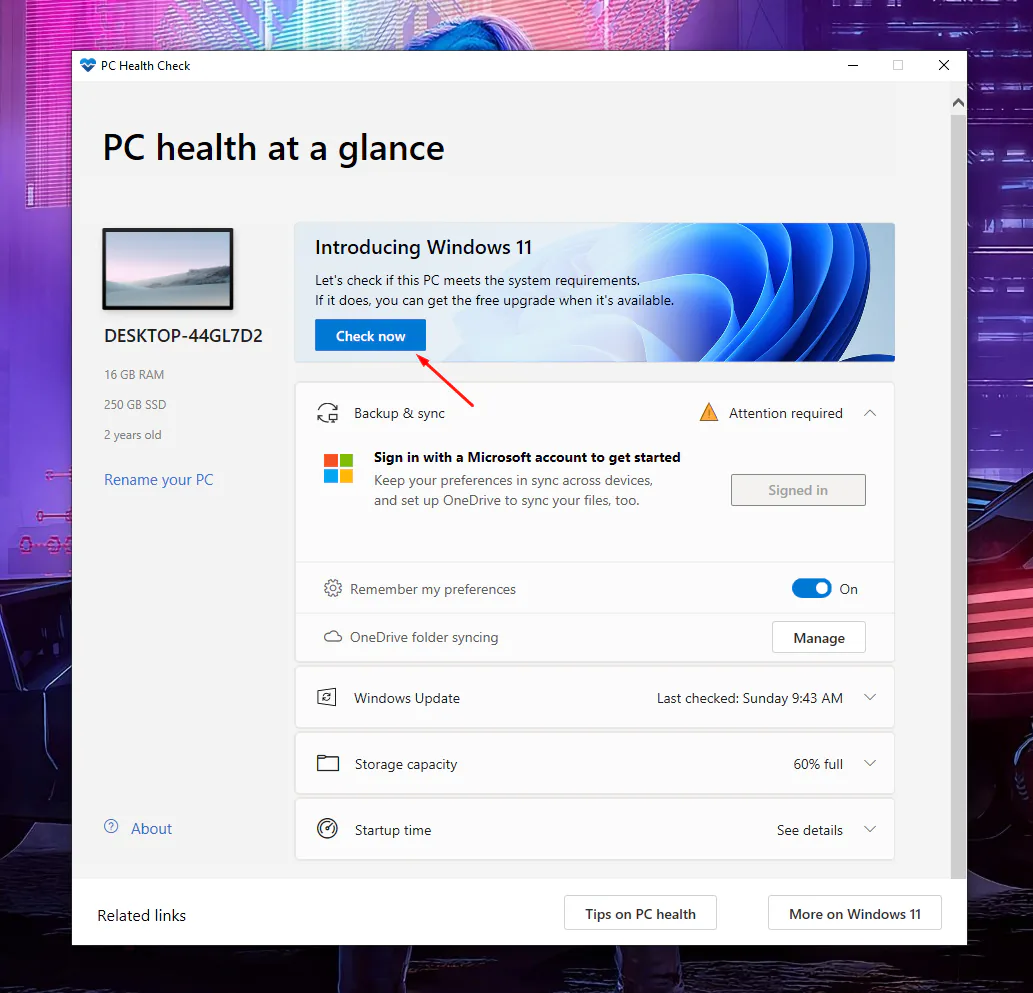Expand the Startup time section chevron

coord(870,829)
